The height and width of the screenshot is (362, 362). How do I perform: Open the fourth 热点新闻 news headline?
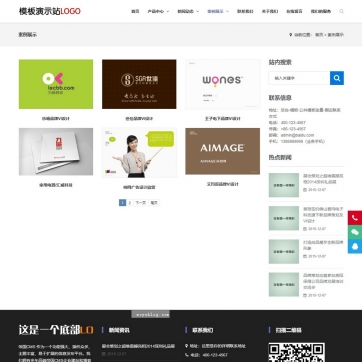323,281
